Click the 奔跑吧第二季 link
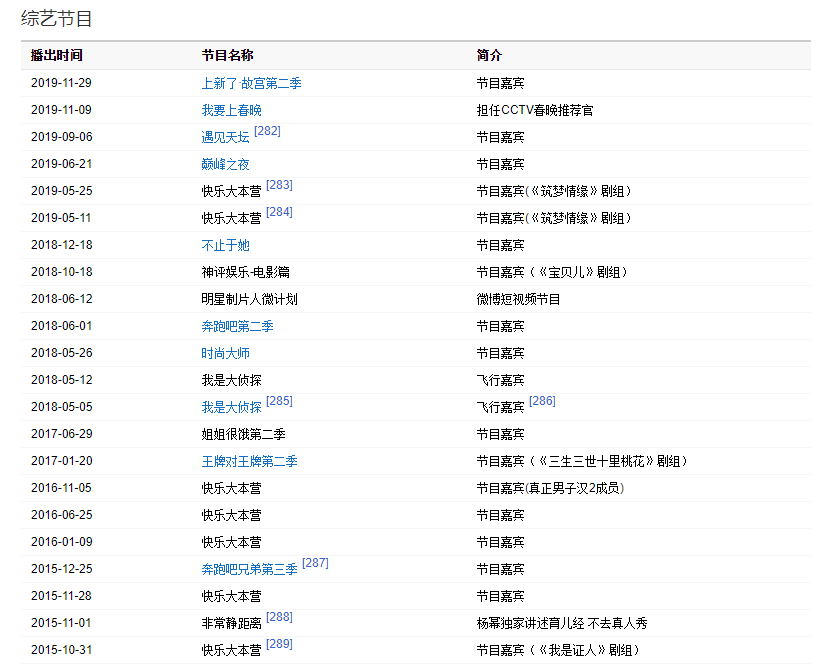This screenshot has height=668, width=825. (x=237, y=326)
